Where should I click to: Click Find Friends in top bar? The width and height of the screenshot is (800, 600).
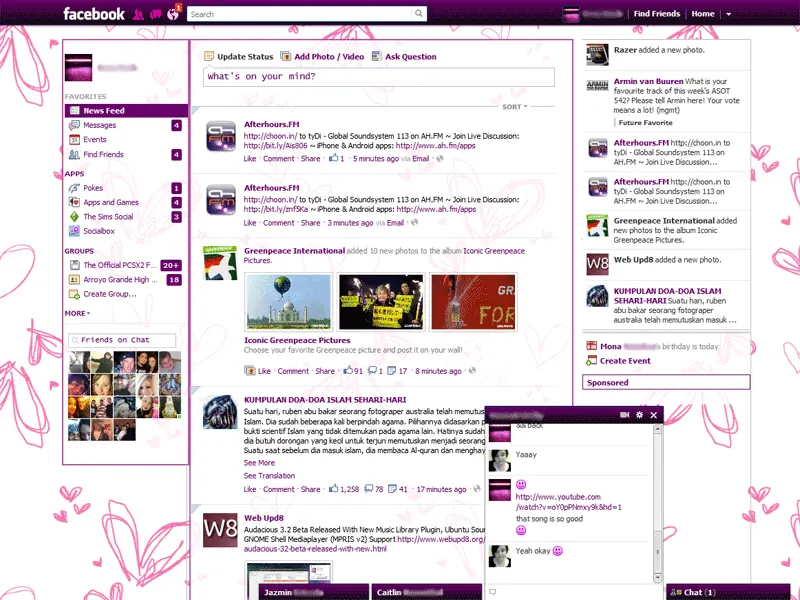click(657, 14)
